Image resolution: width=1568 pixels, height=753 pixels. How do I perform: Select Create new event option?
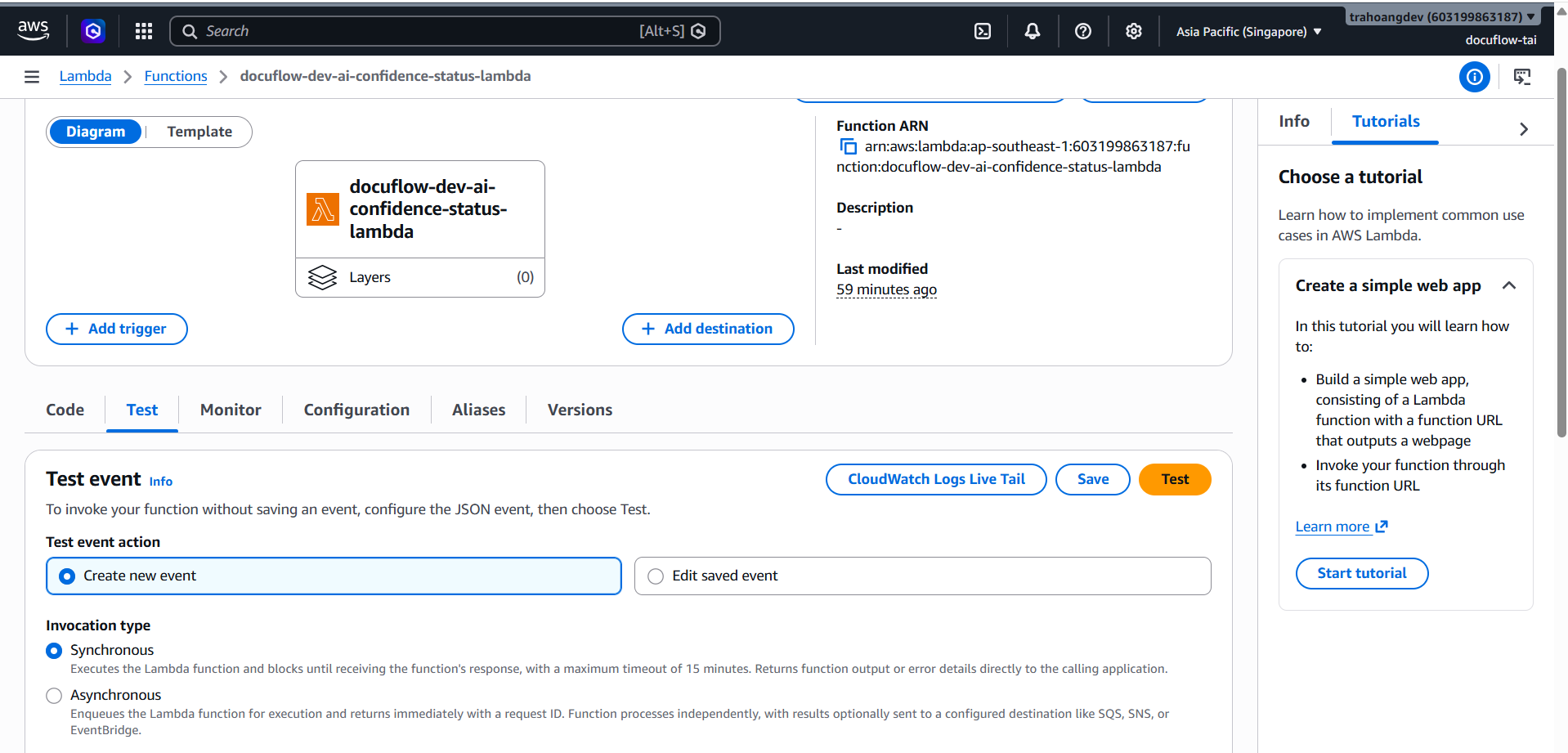[x=334, y=576]
